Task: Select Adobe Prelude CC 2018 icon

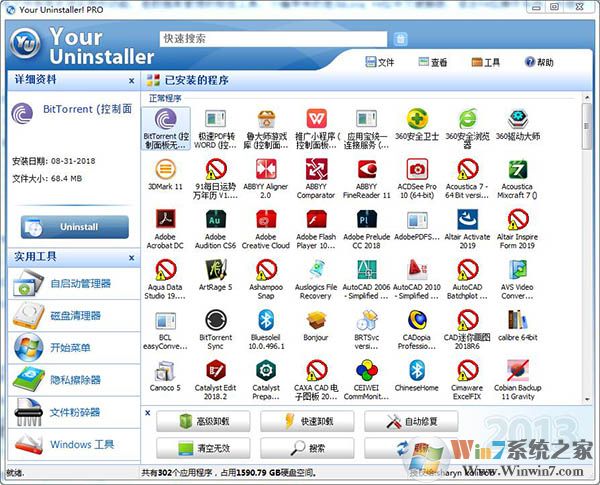Action: coord(367,219)
